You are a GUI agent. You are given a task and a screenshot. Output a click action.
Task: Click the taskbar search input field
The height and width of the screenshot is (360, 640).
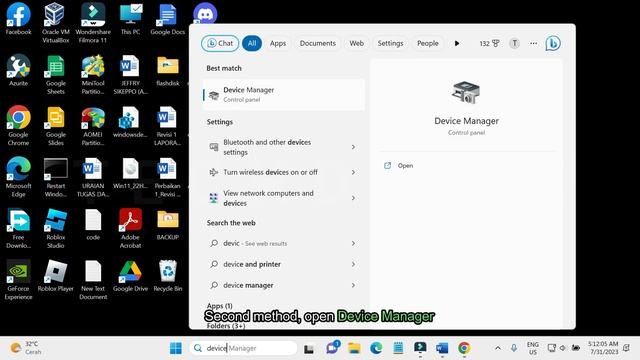pyautogui.click(x=243, y=348)
